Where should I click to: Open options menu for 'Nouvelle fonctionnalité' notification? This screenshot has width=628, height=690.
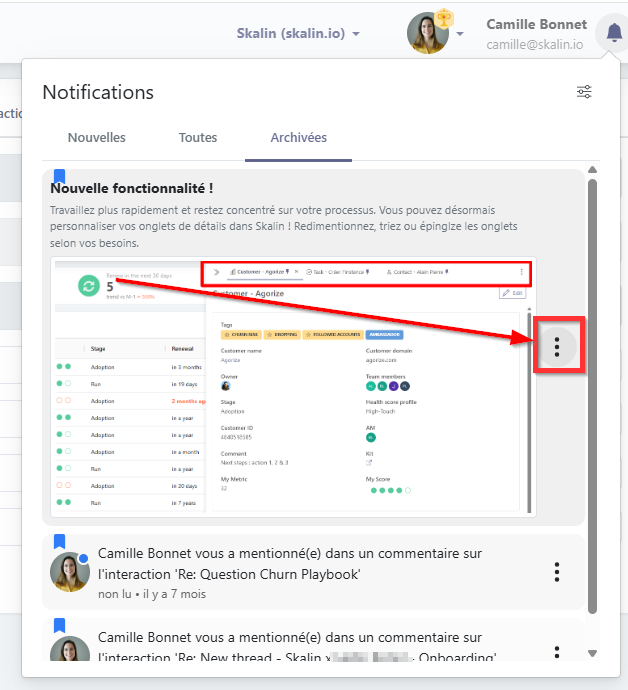[557, 347]
